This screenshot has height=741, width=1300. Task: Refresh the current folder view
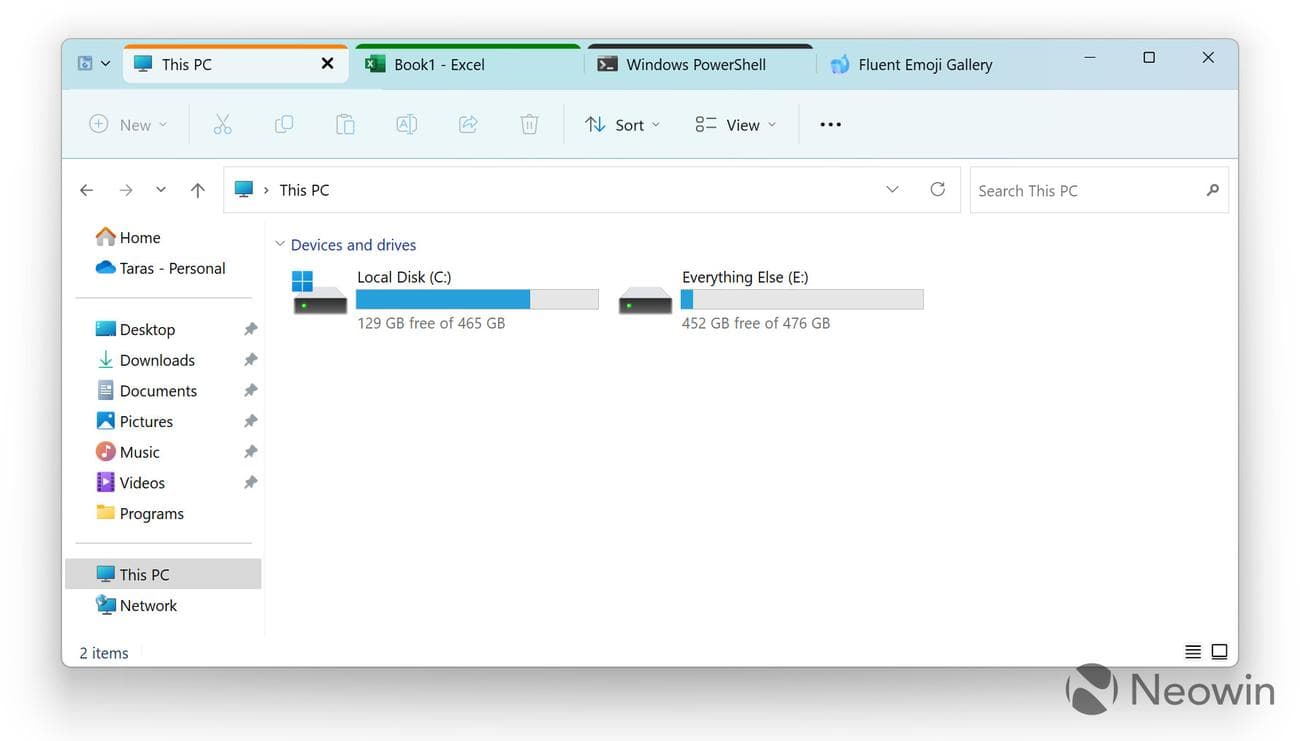point(937,189)
